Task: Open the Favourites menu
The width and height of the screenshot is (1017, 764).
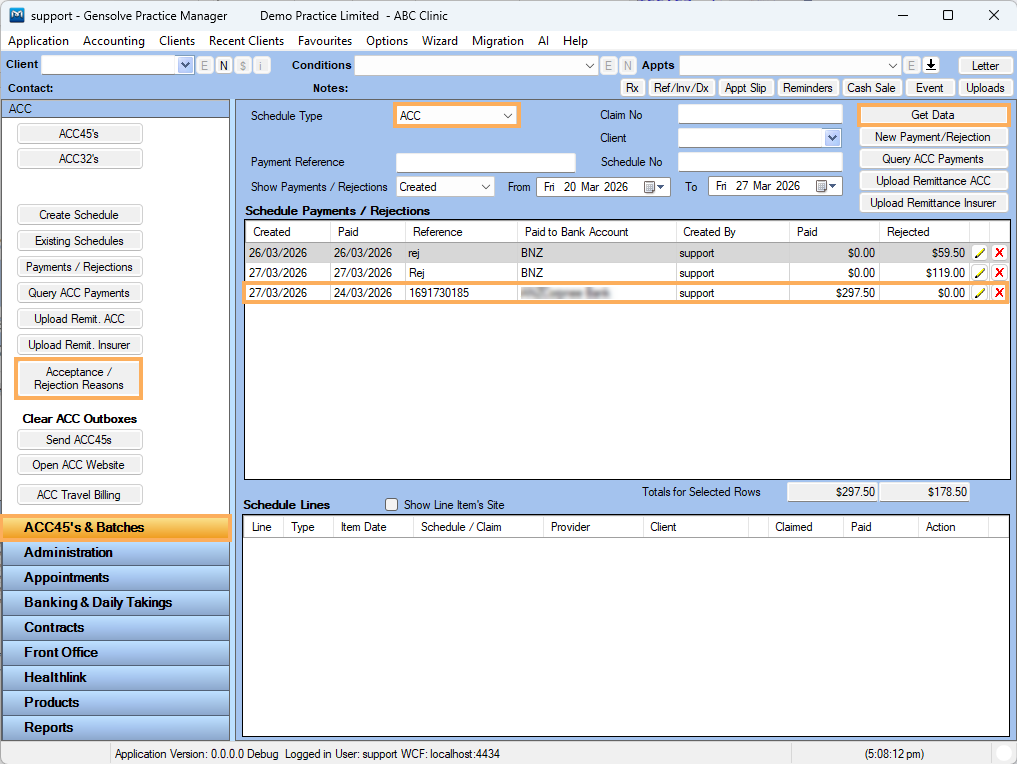Action: (x=325, y=41)
